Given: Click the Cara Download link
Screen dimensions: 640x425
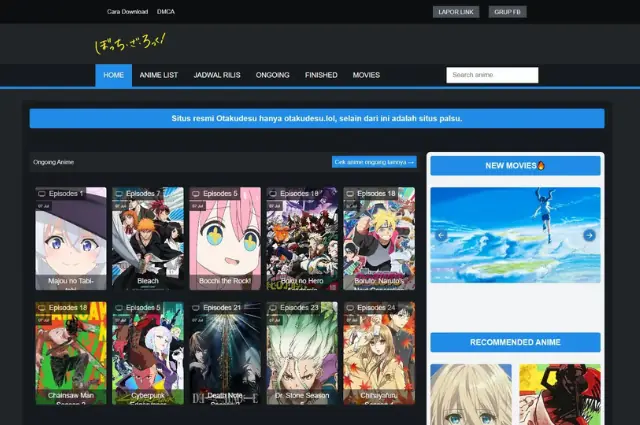Looking at the screenshot, I should (x=127, y=12).
